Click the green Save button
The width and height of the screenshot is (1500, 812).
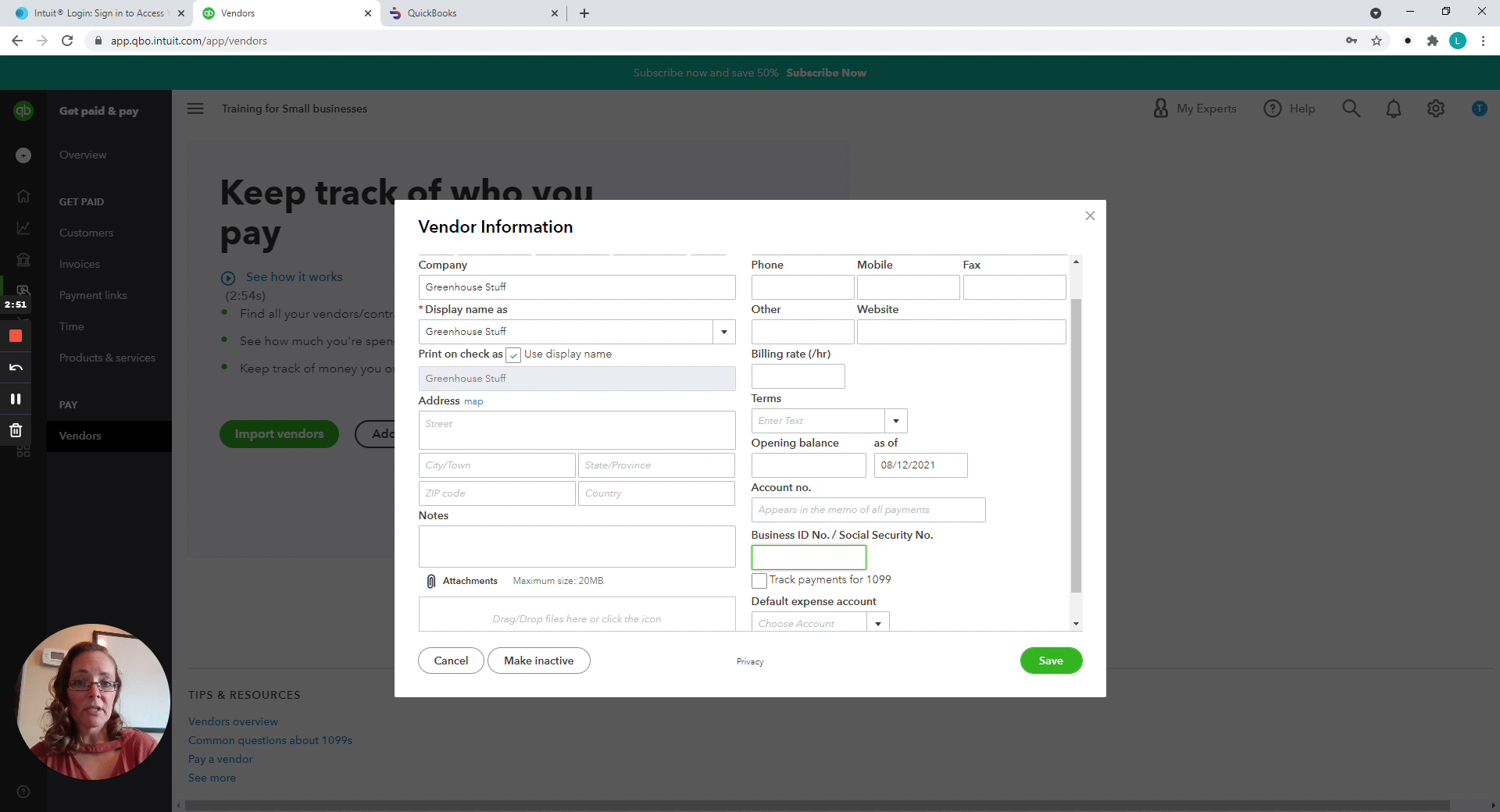point(1051,661)
